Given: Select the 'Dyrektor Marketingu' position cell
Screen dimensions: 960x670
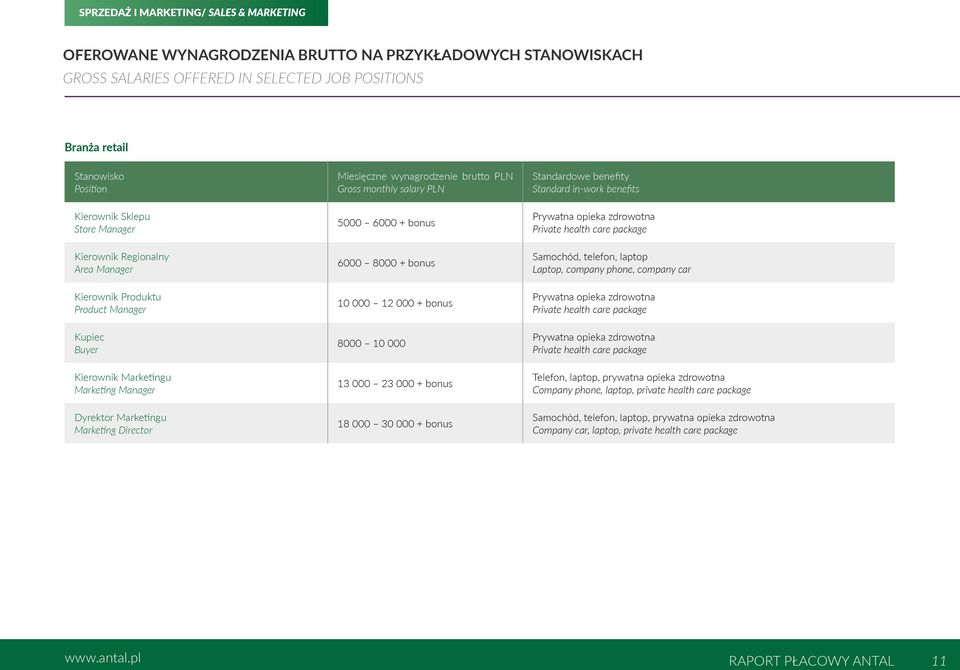Looking at the screenshot, I should [196, 423].
